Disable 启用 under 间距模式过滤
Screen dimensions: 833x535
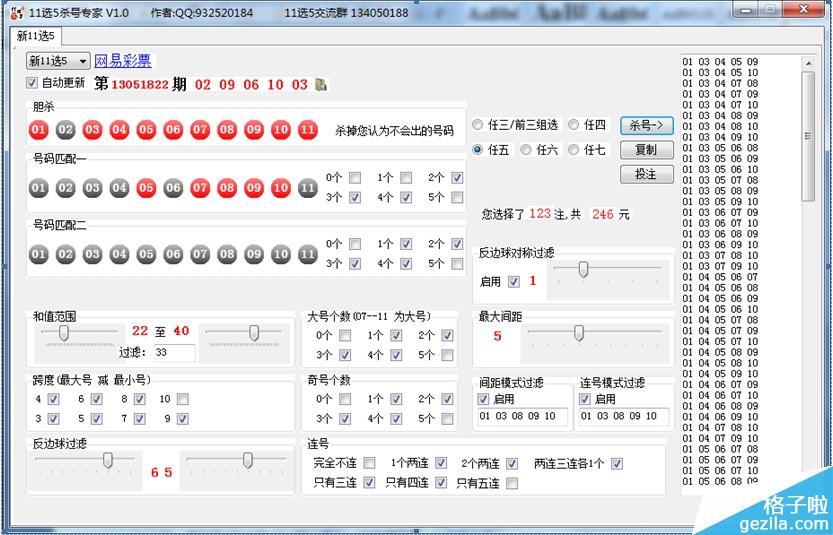point(484,399)
